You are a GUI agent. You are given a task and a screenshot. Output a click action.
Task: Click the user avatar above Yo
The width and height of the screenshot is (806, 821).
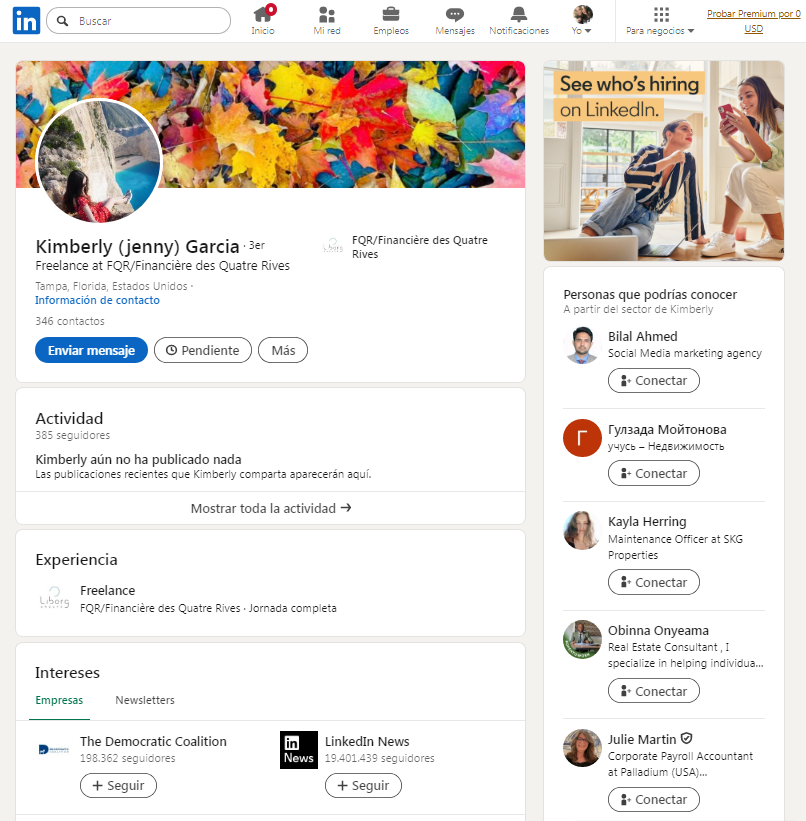click(582, 14)
